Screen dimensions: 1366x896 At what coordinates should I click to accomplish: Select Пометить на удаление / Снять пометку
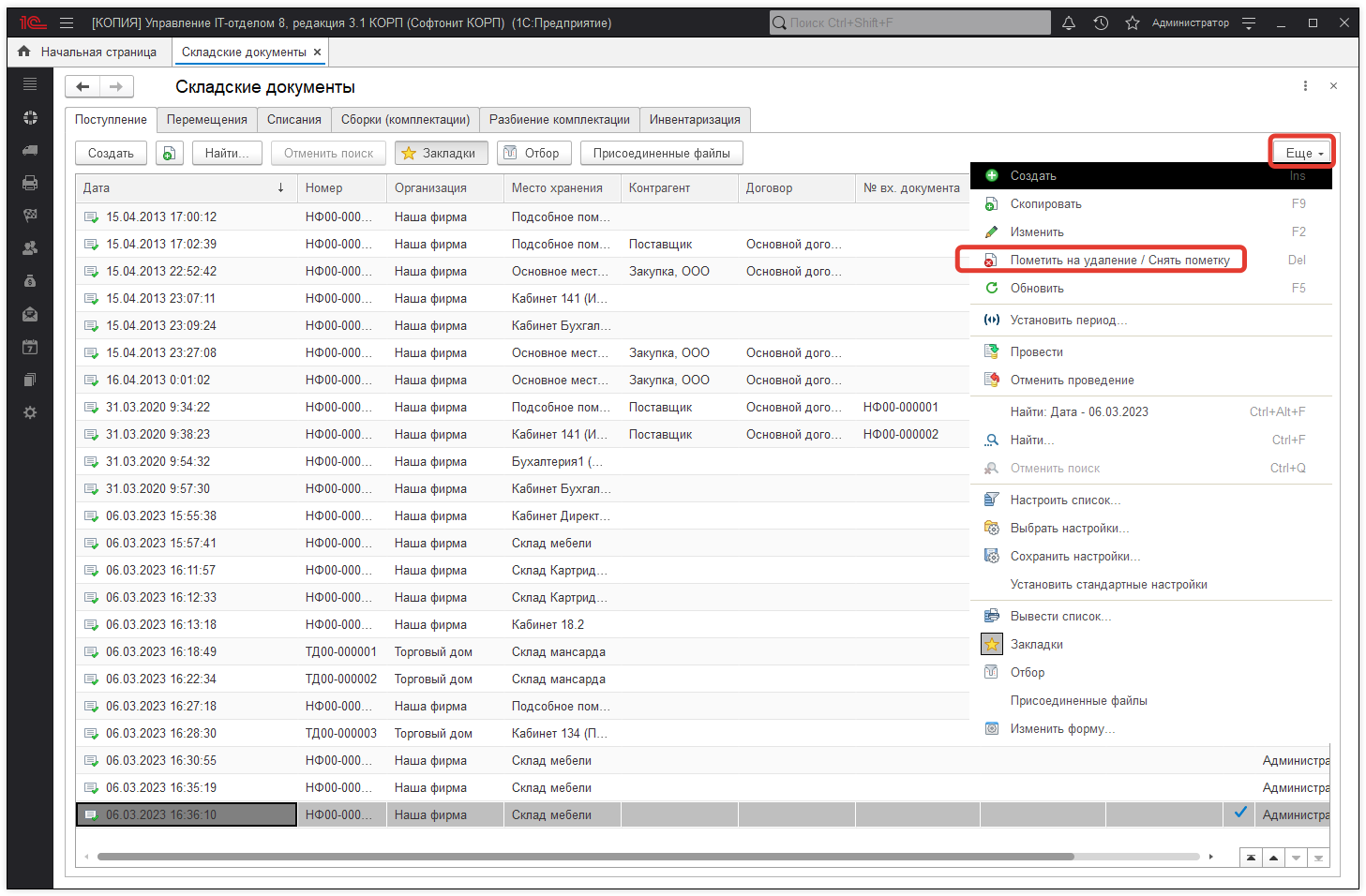coord(1119,261)
